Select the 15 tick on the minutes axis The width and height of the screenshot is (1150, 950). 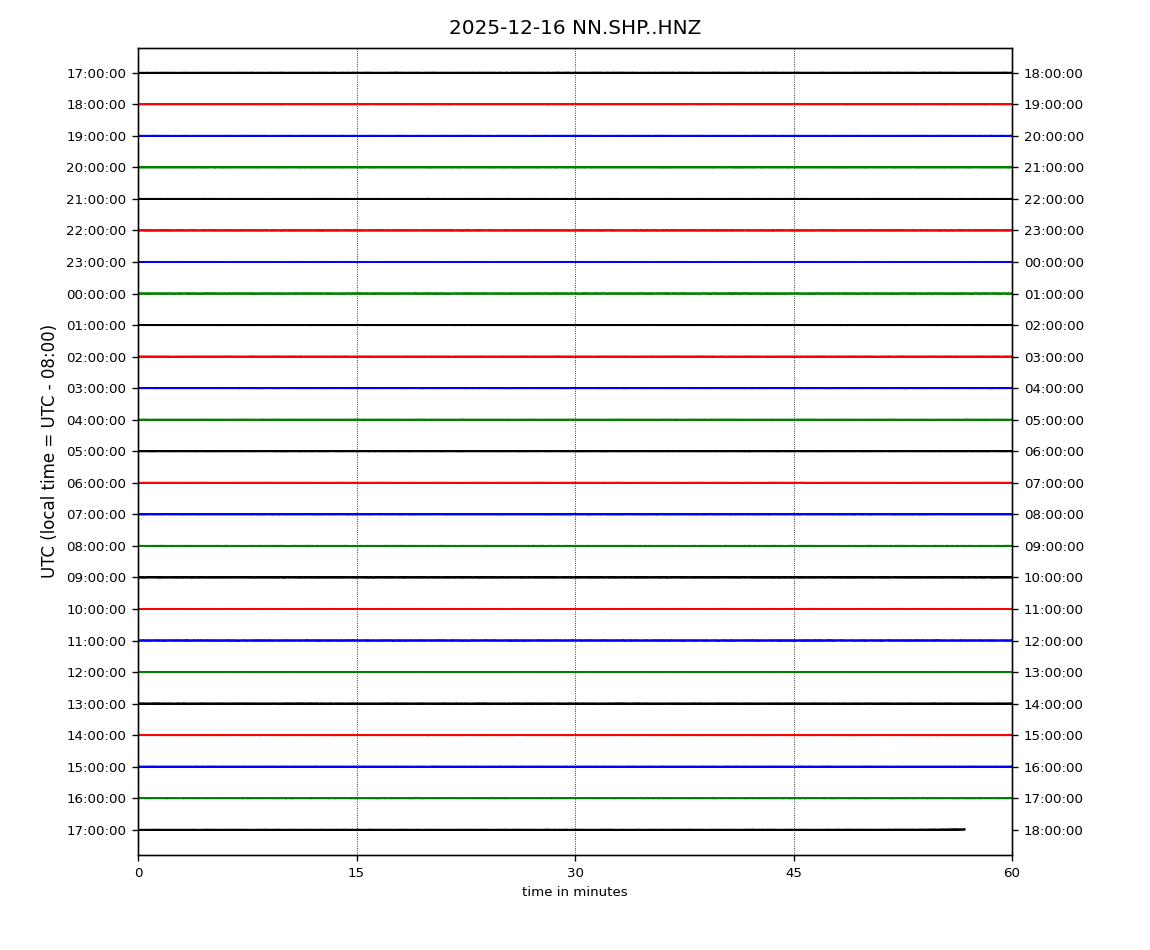[356, 873]
